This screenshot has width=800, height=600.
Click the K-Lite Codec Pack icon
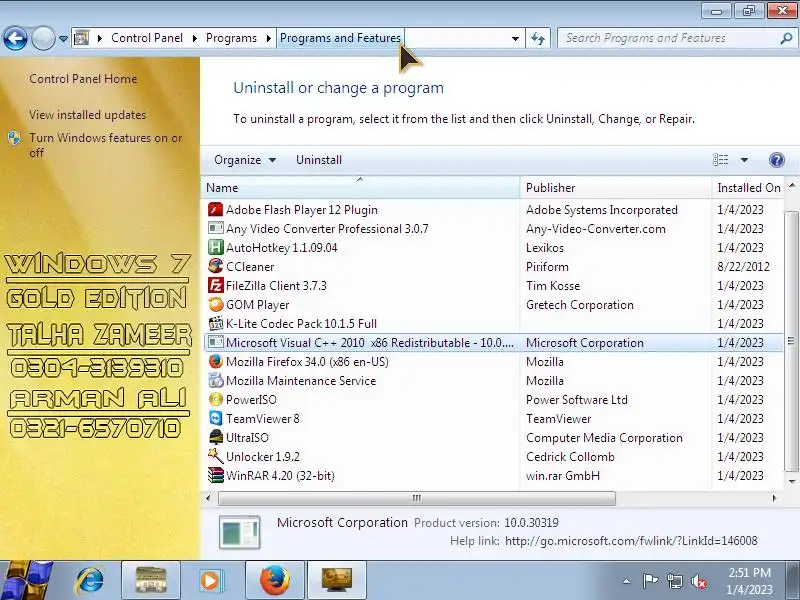(216, 323)
